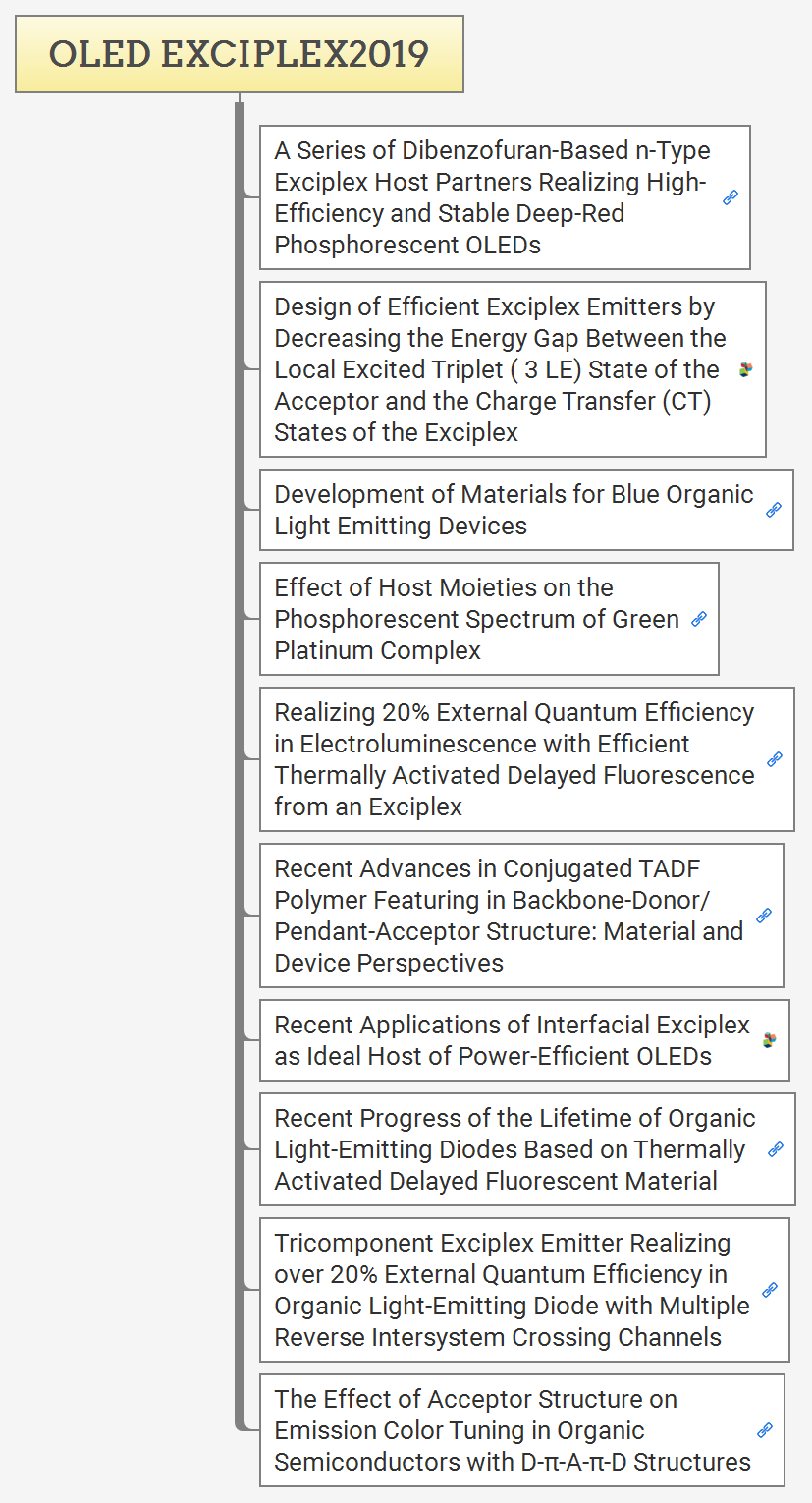Screen dimensions: 812x1503
Task: Click link icon on Conjugated TADF Polymer topic
Action: 764,916
